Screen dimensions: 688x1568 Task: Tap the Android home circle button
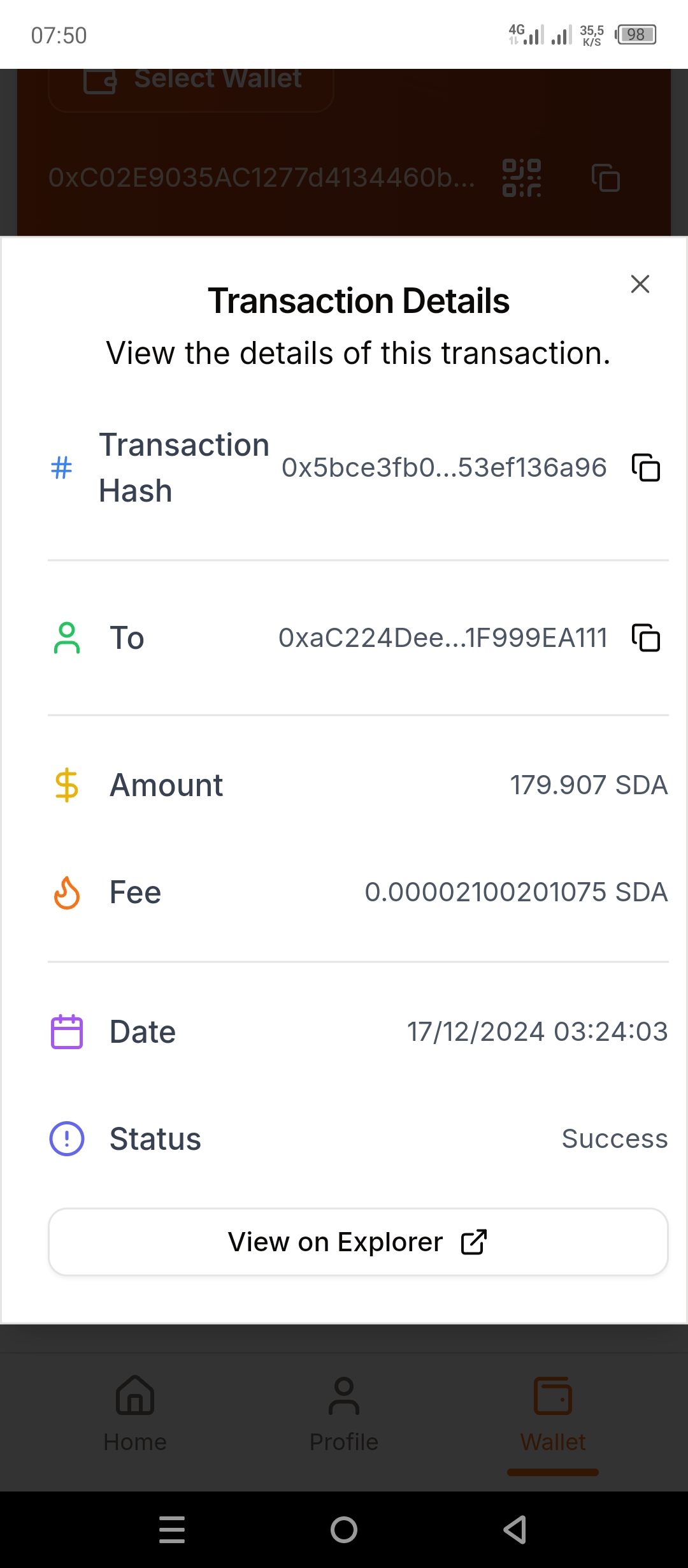click(x=344, y=1529)
